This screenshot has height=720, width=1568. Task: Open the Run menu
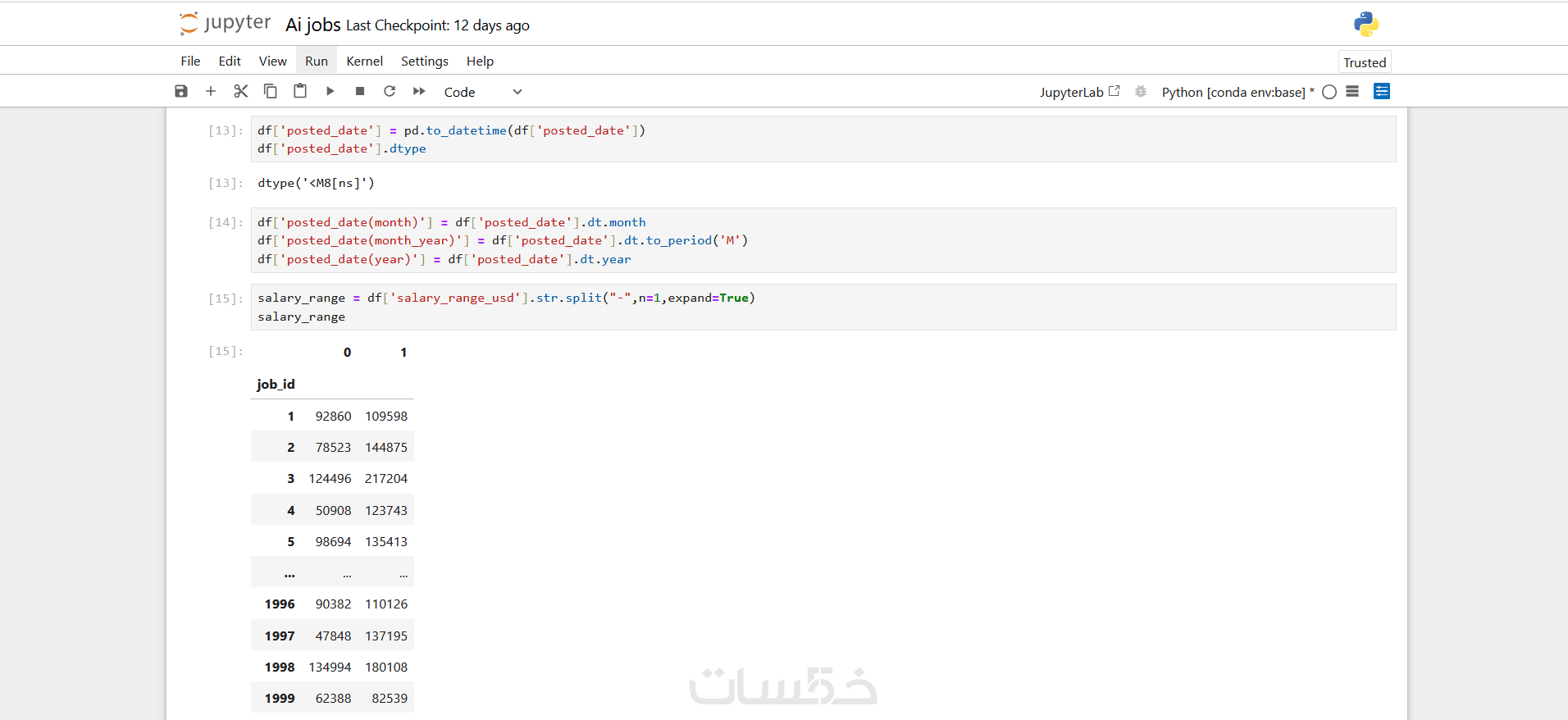[316, 62]
